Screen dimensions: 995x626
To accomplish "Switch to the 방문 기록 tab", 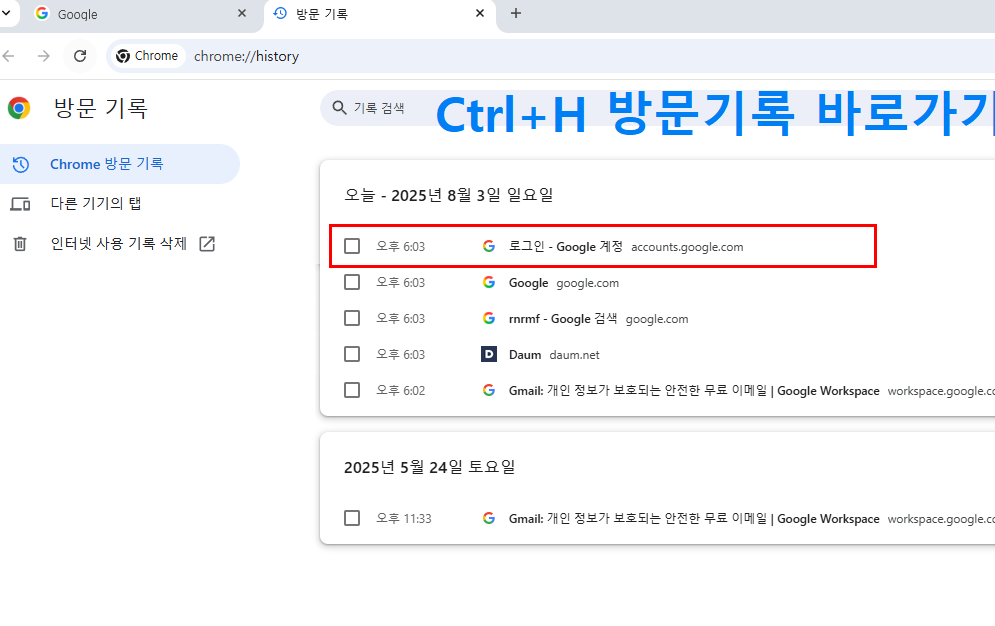I will point(379,14).
